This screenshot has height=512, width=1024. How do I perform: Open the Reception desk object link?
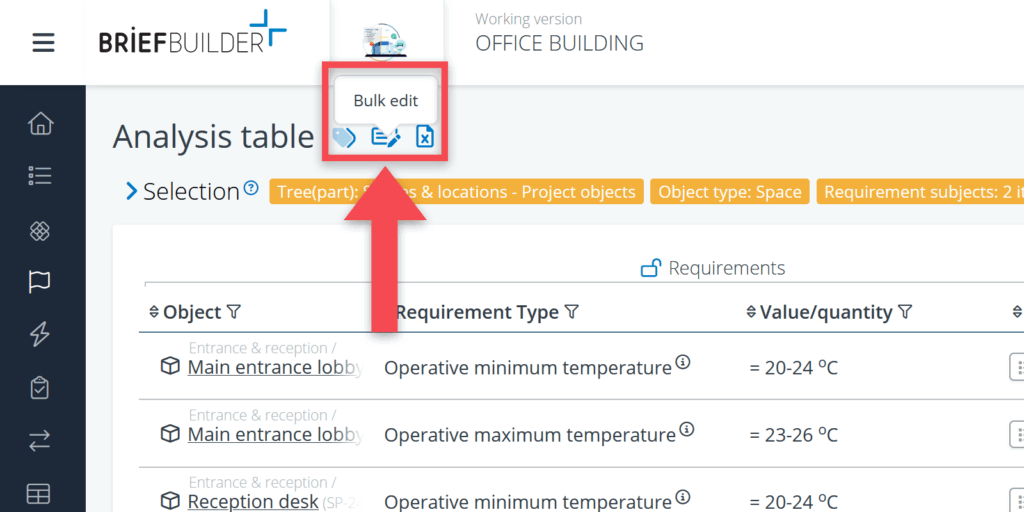(252, 501)
